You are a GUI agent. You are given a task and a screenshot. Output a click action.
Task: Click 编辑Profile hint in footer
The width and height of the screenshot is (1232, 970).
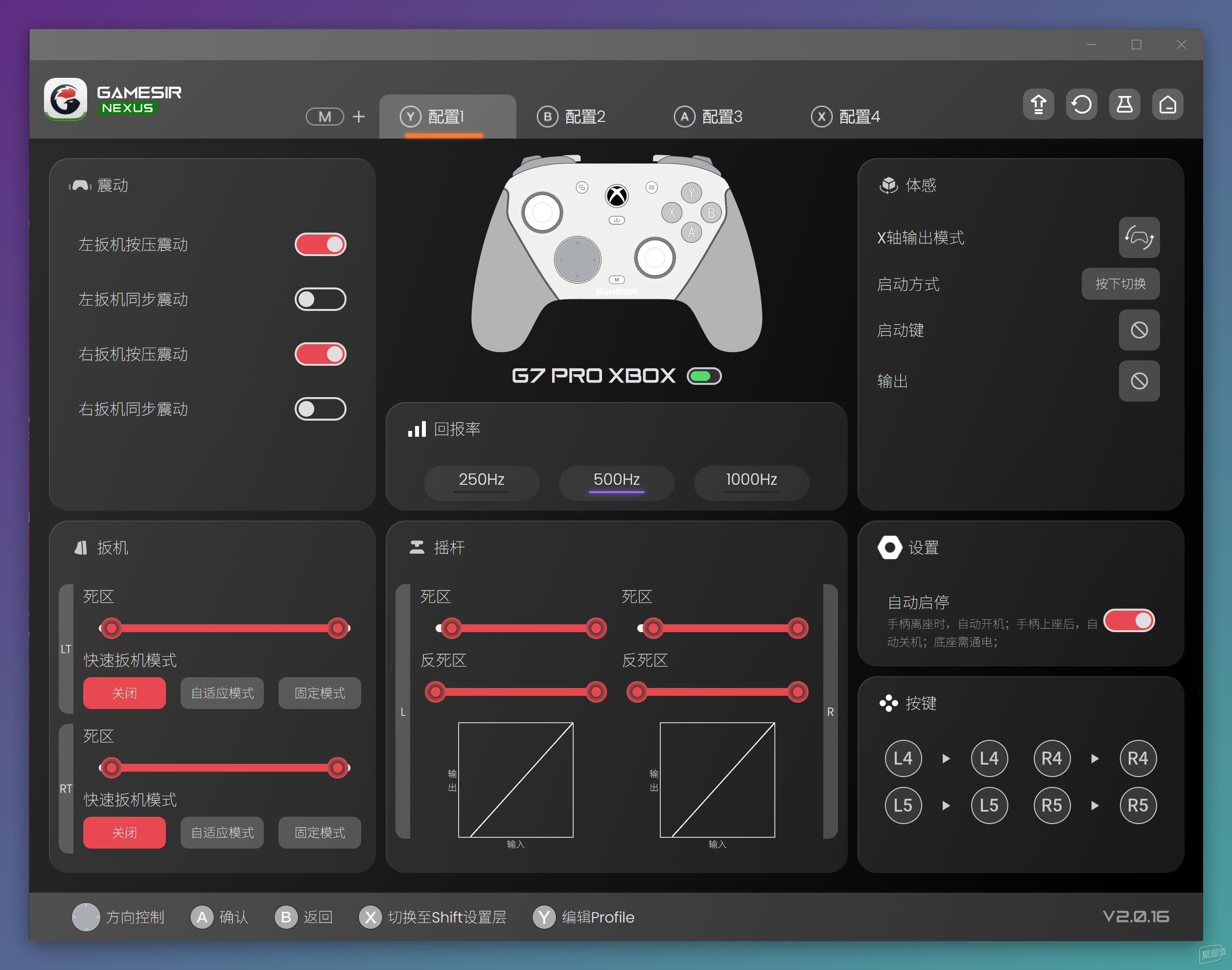tap(583, 917)
